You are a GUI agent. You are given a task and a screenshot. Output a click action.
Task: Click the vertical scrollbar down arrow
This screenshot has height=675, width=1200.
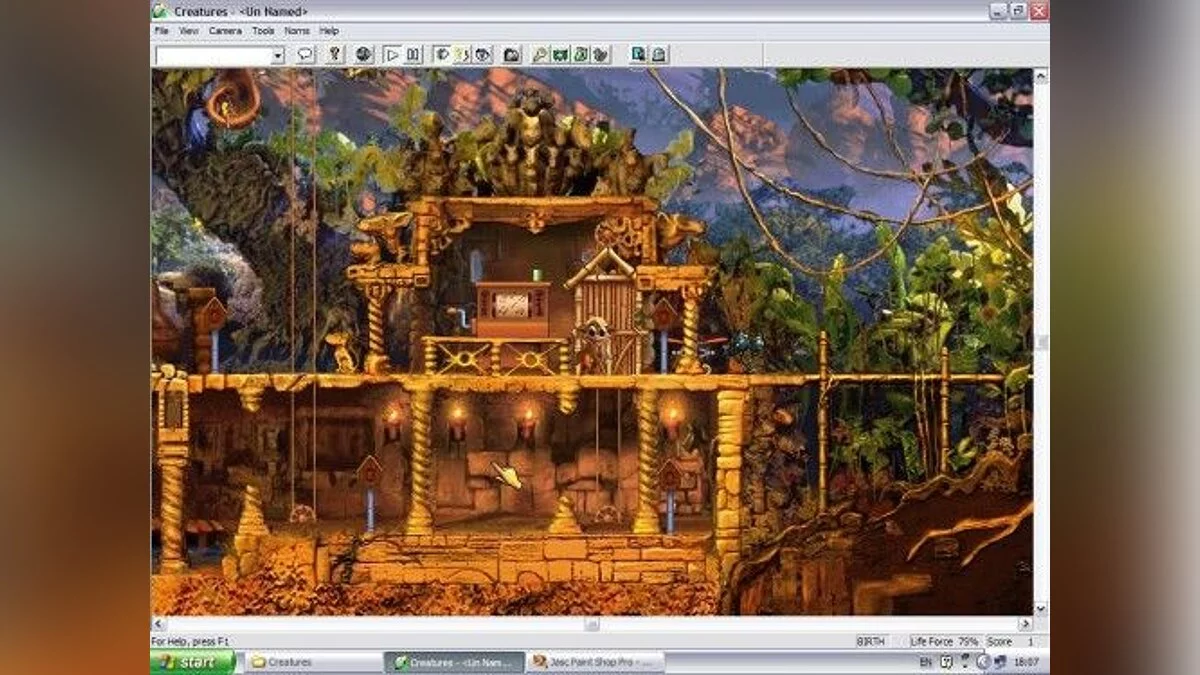pos(1041,608)
